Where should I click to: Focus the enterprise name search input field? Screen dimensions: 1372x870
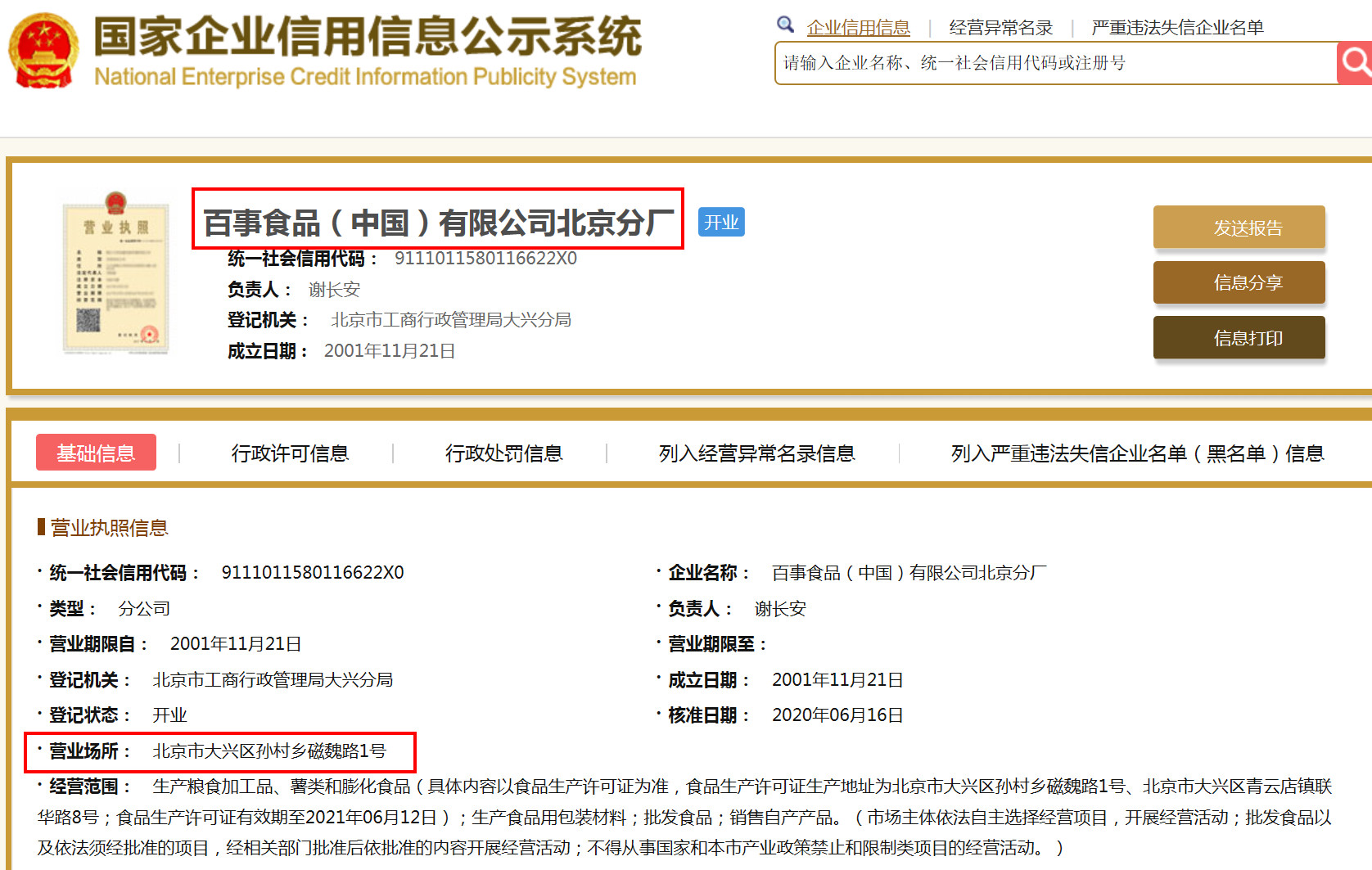[x=1056, y=63]
